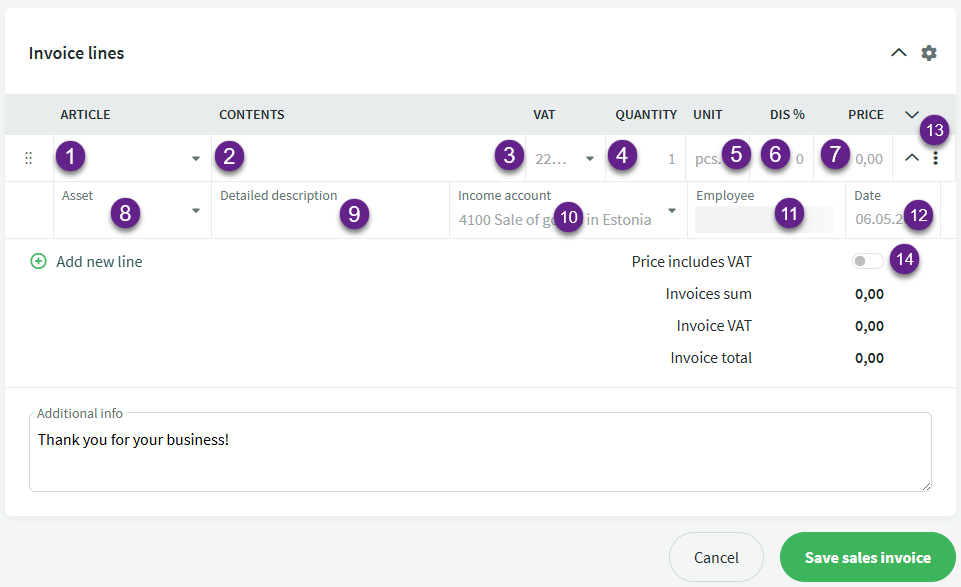
Task: Toggle the Price includes VAT switch
Action: click(x=867, y=262)
